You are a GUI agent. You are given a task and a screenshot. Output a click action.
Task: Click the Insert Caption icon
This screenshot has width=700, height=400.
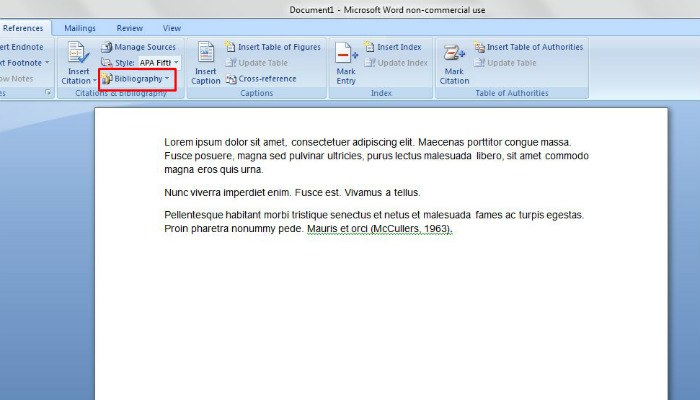click(206, 53)
